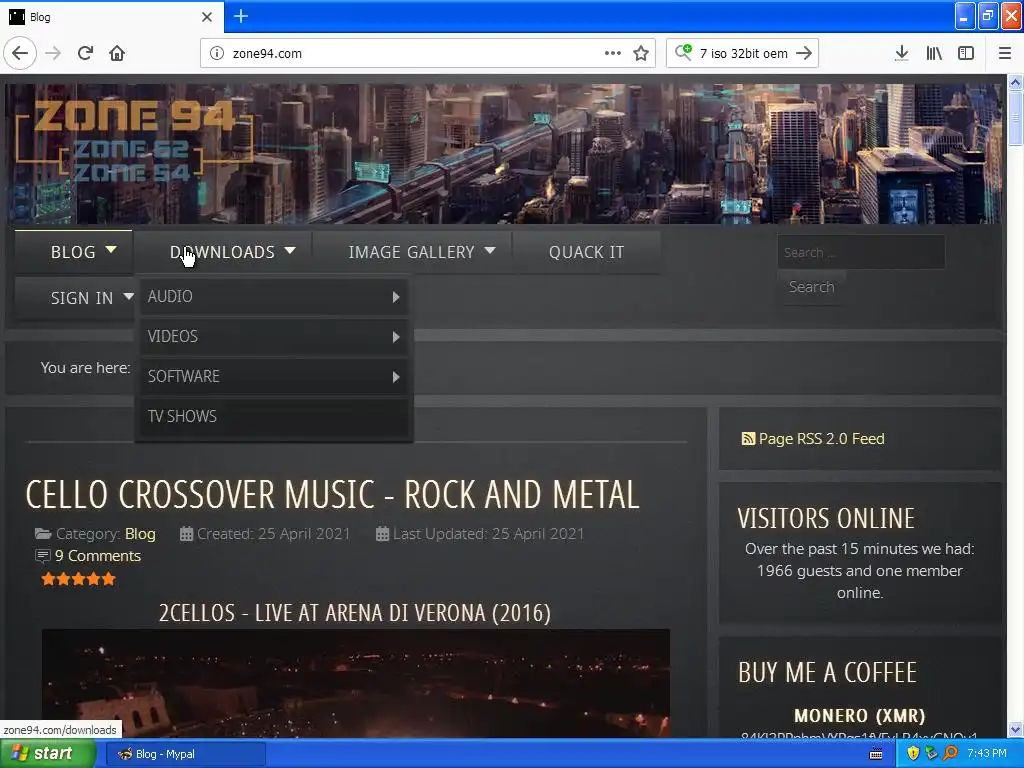This screenshot has width=1024, height=768.
Task: Click the browser search box text
Action: (743, 54)
